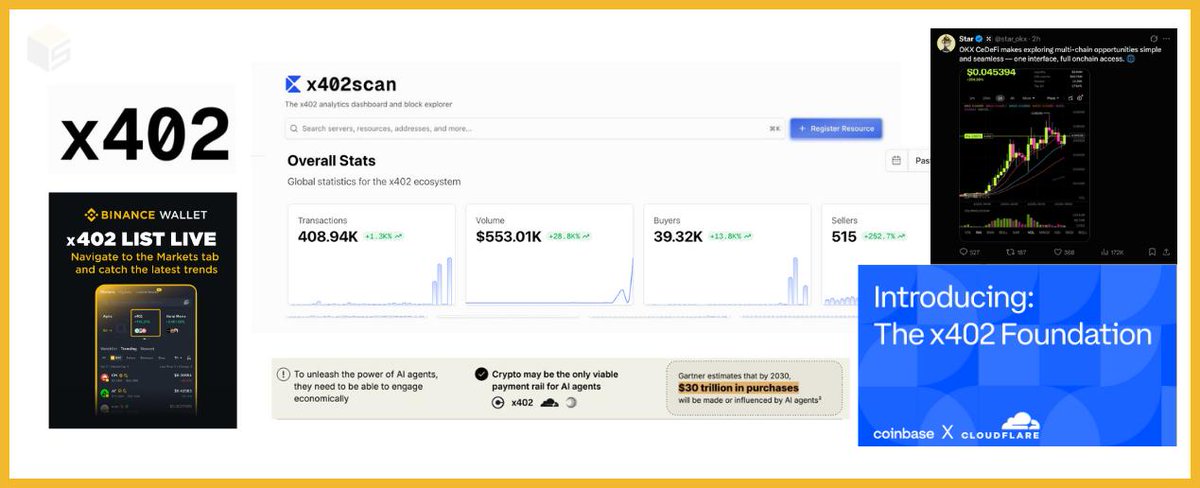Click Star's profile avatar in the tweet
The height and width of the screenshot is (488, 1200).
point(946,43)
